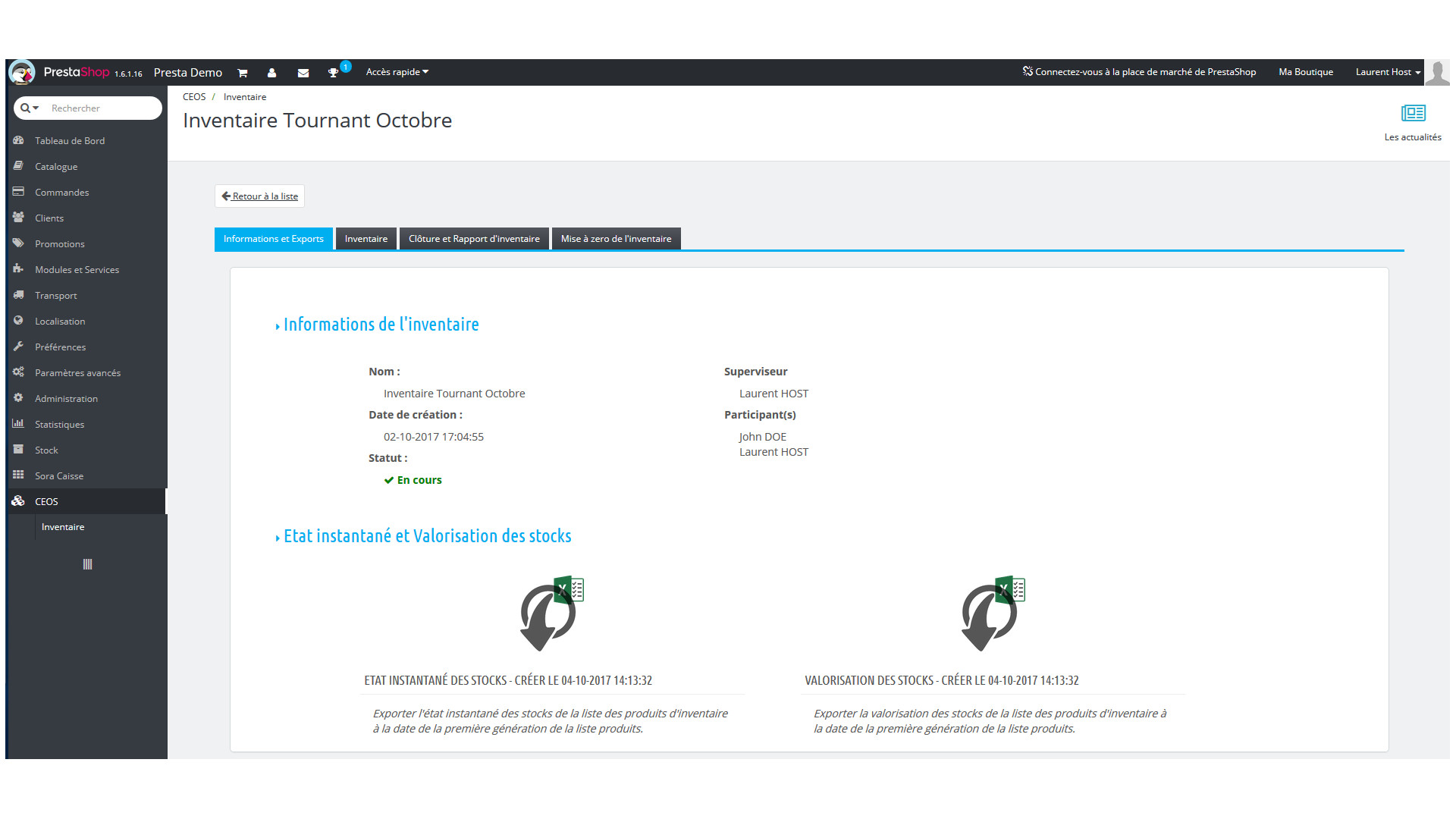
Task: Open the Laurent Host user dropdown
Action: click(x=1388, y=72)
